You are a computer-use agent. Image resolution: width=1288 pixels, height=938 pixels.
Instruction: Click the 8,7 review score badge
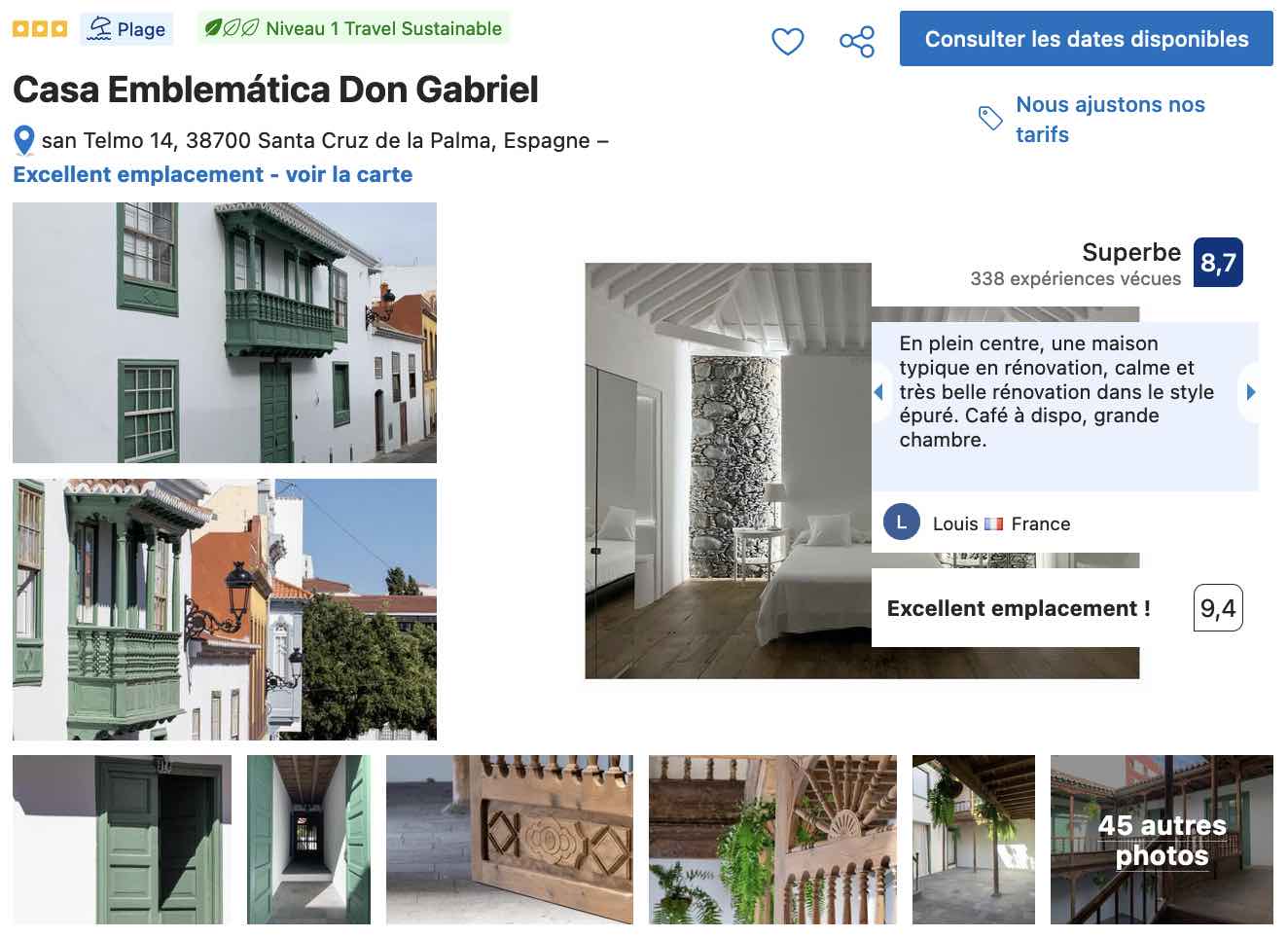tap(1218, 263)
